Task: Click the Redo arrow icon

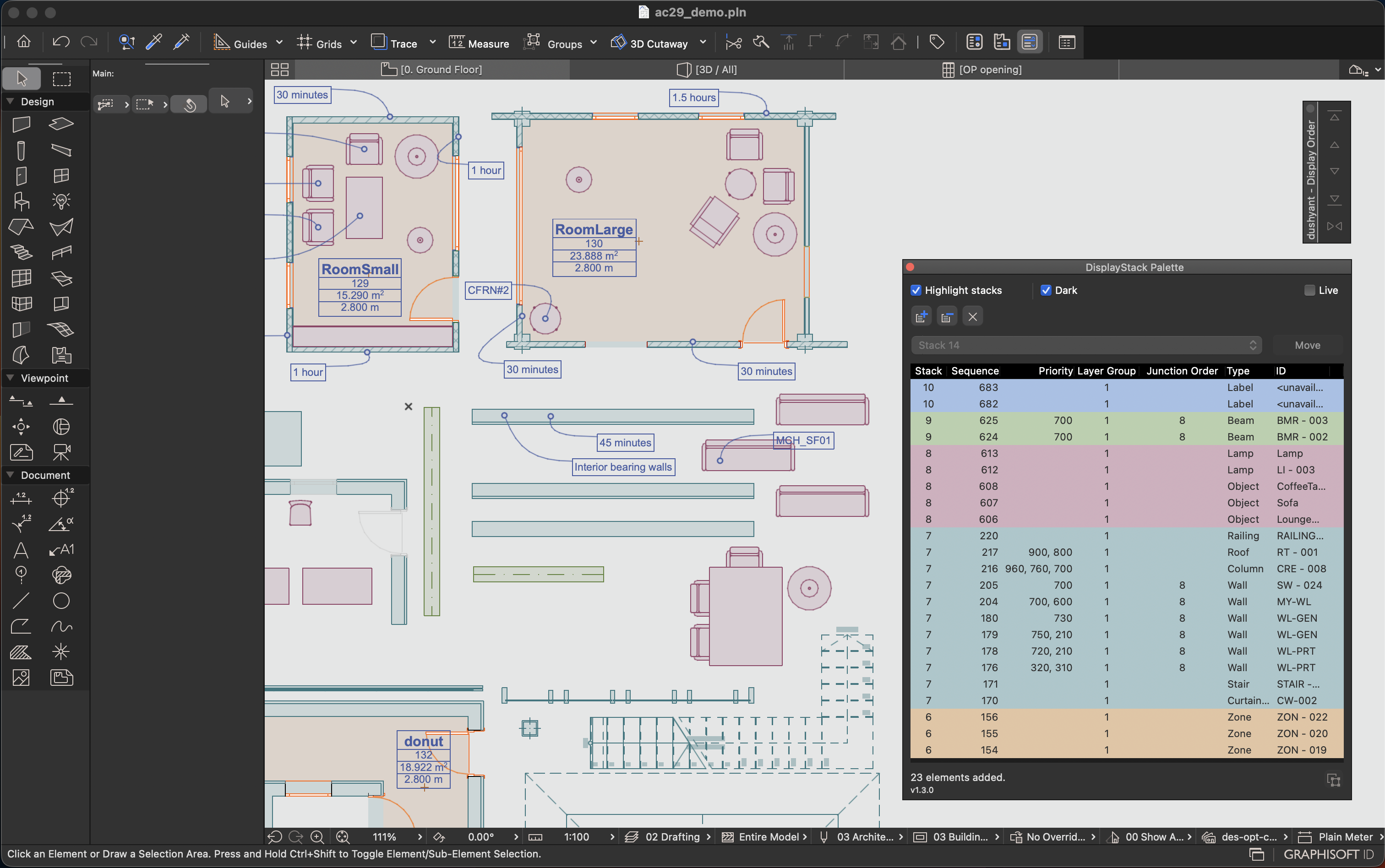Action: (x=89, y=42)
